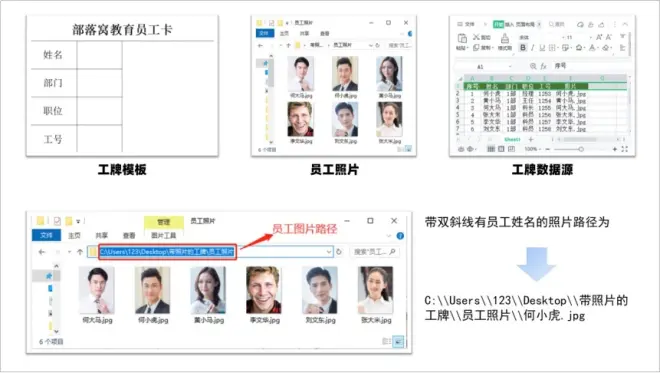The image size is (660, 373).
Task: Click the font color A icon in WPS
Action: (x=592, y=48)
